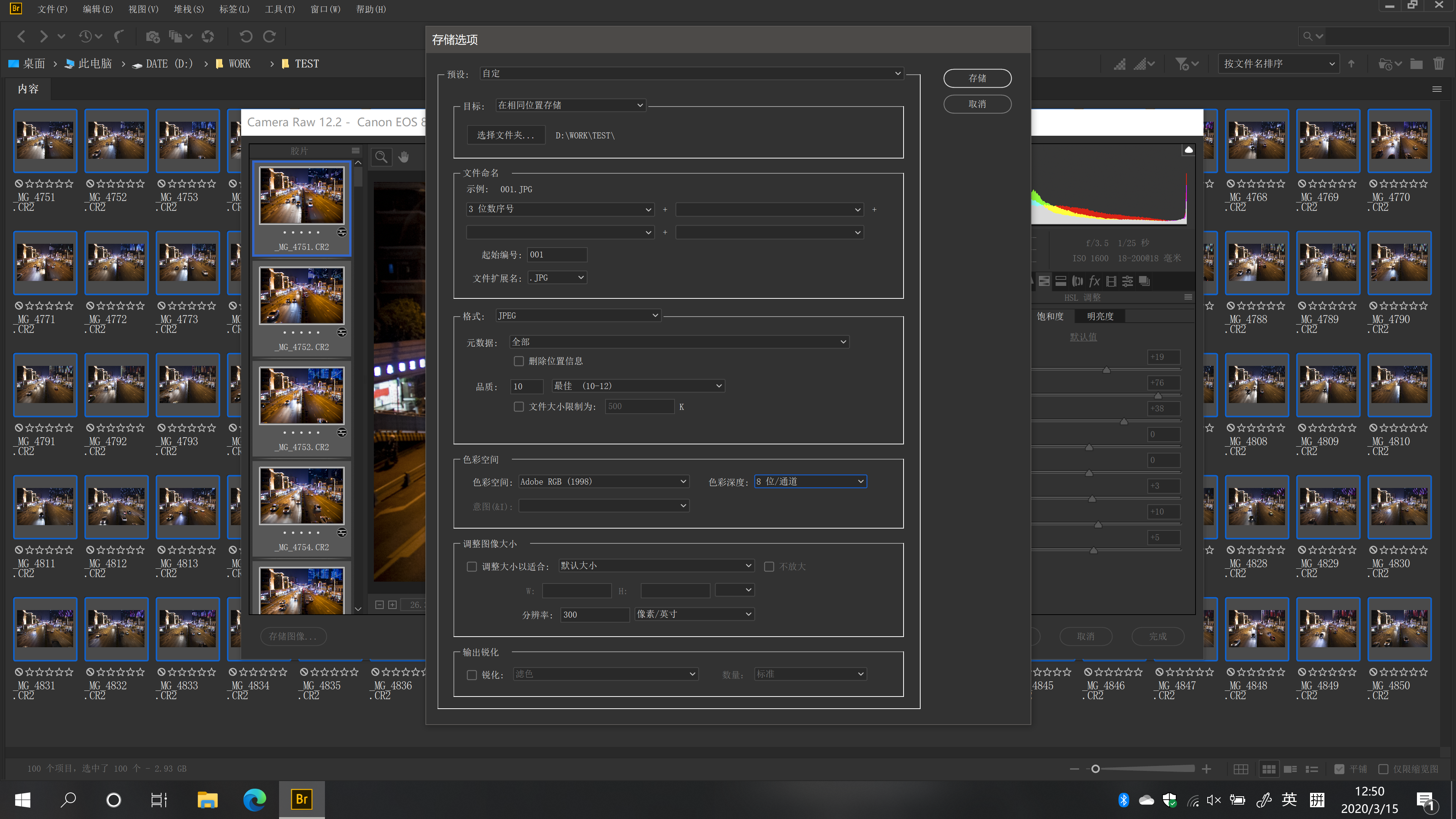Click 默认值 link in HSL panel

point(1083,337)
